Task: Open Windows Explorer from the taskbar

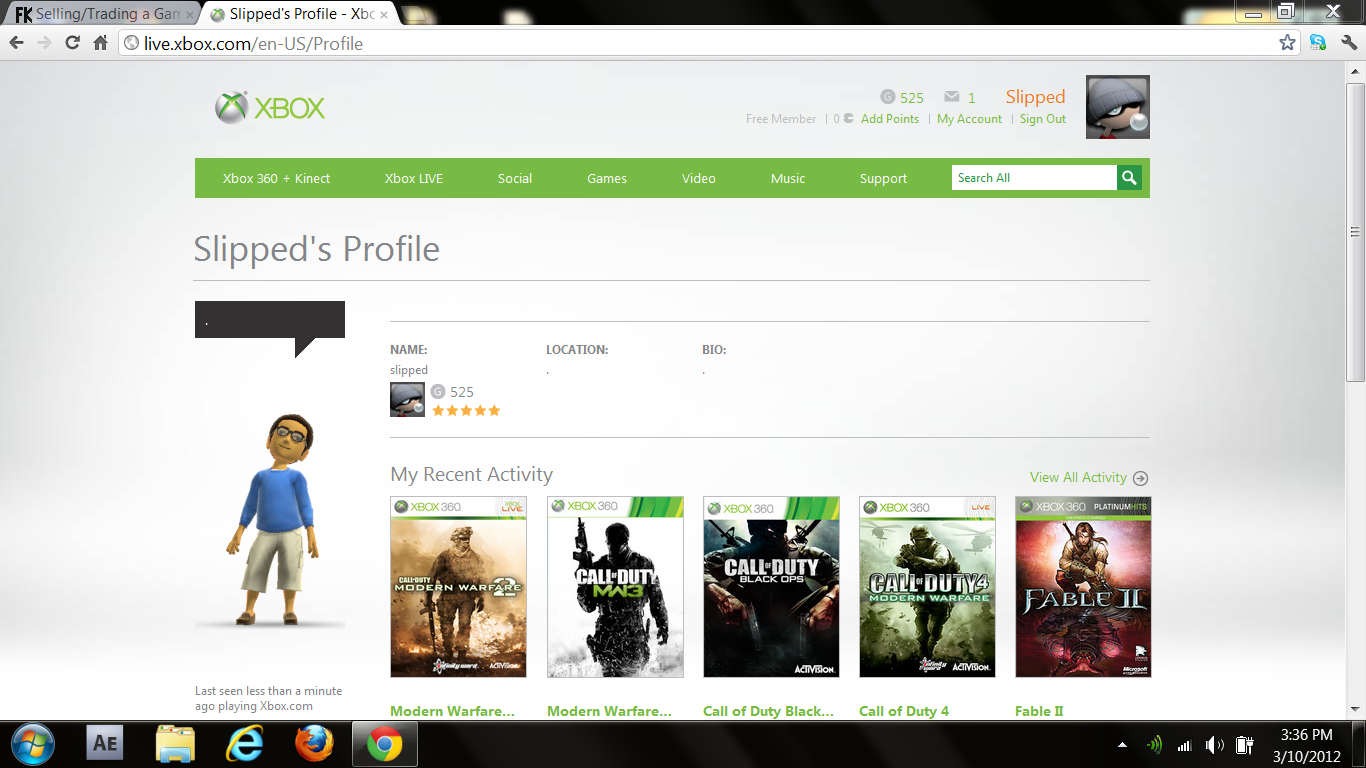Action: 176,745
